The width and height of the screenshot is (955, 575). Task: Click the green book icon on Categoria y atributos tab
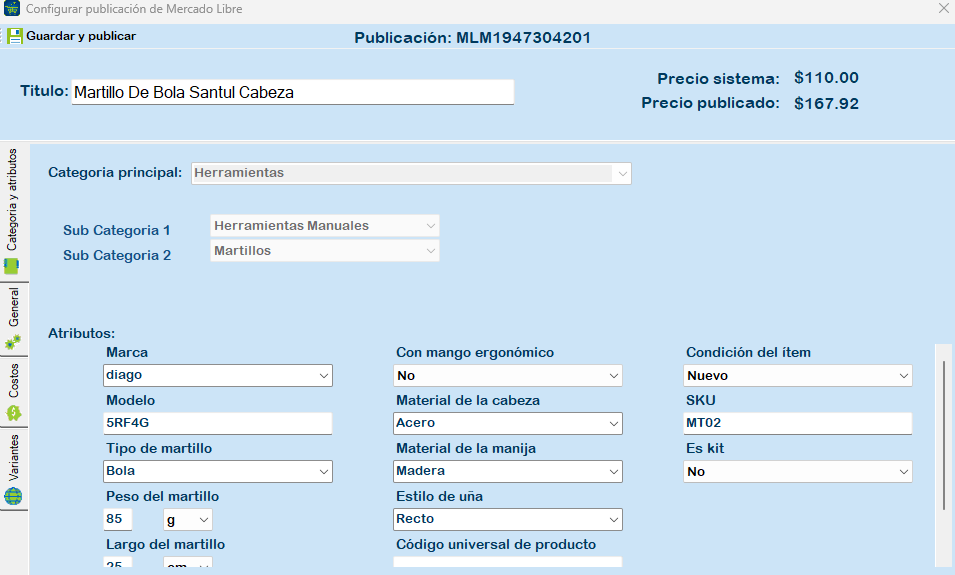(12, 266)
